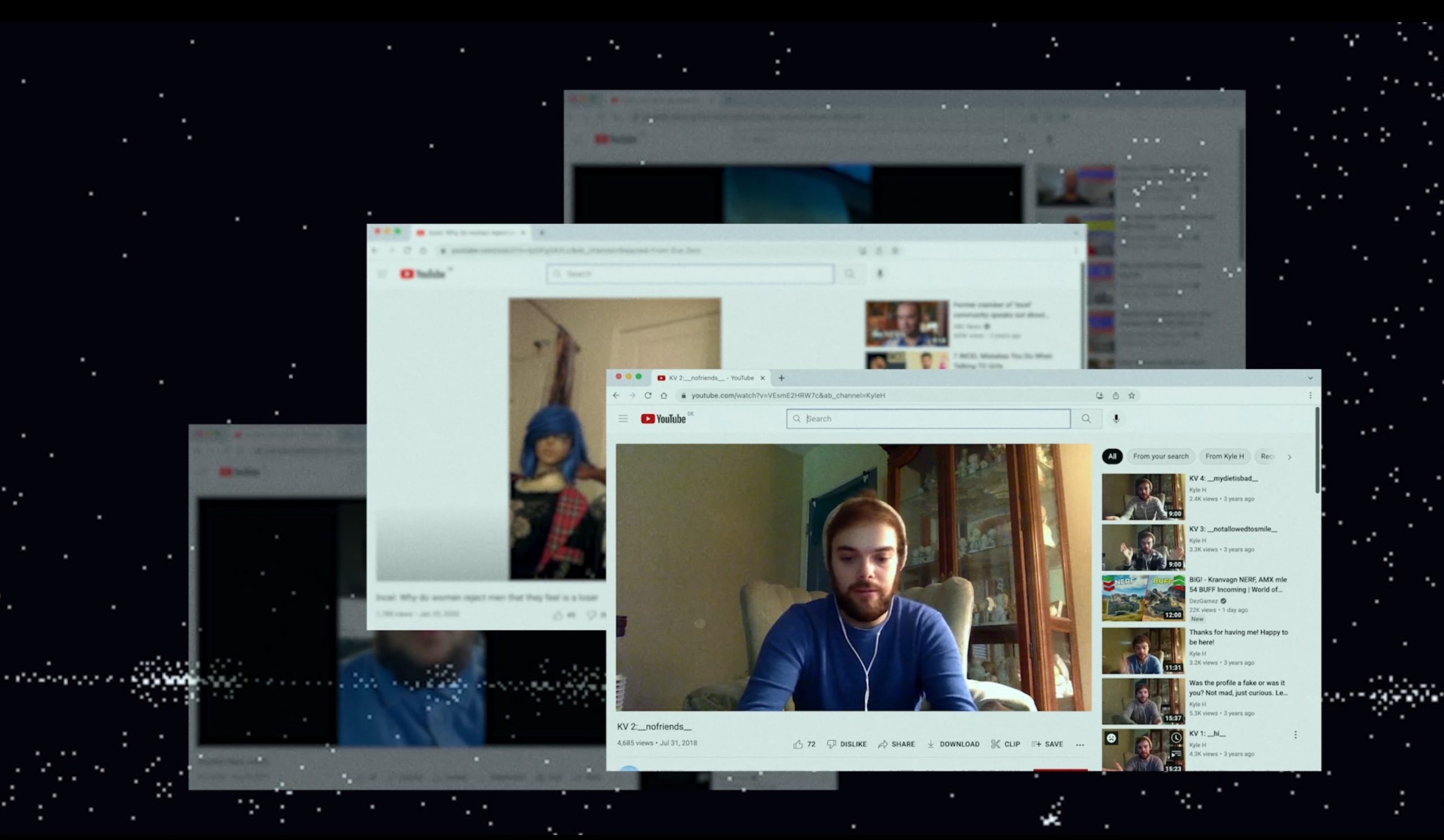The height and width of the screenshot is (840, 1444).
Task: Click the magnifier search button
Action: (x=1086, y=418)
